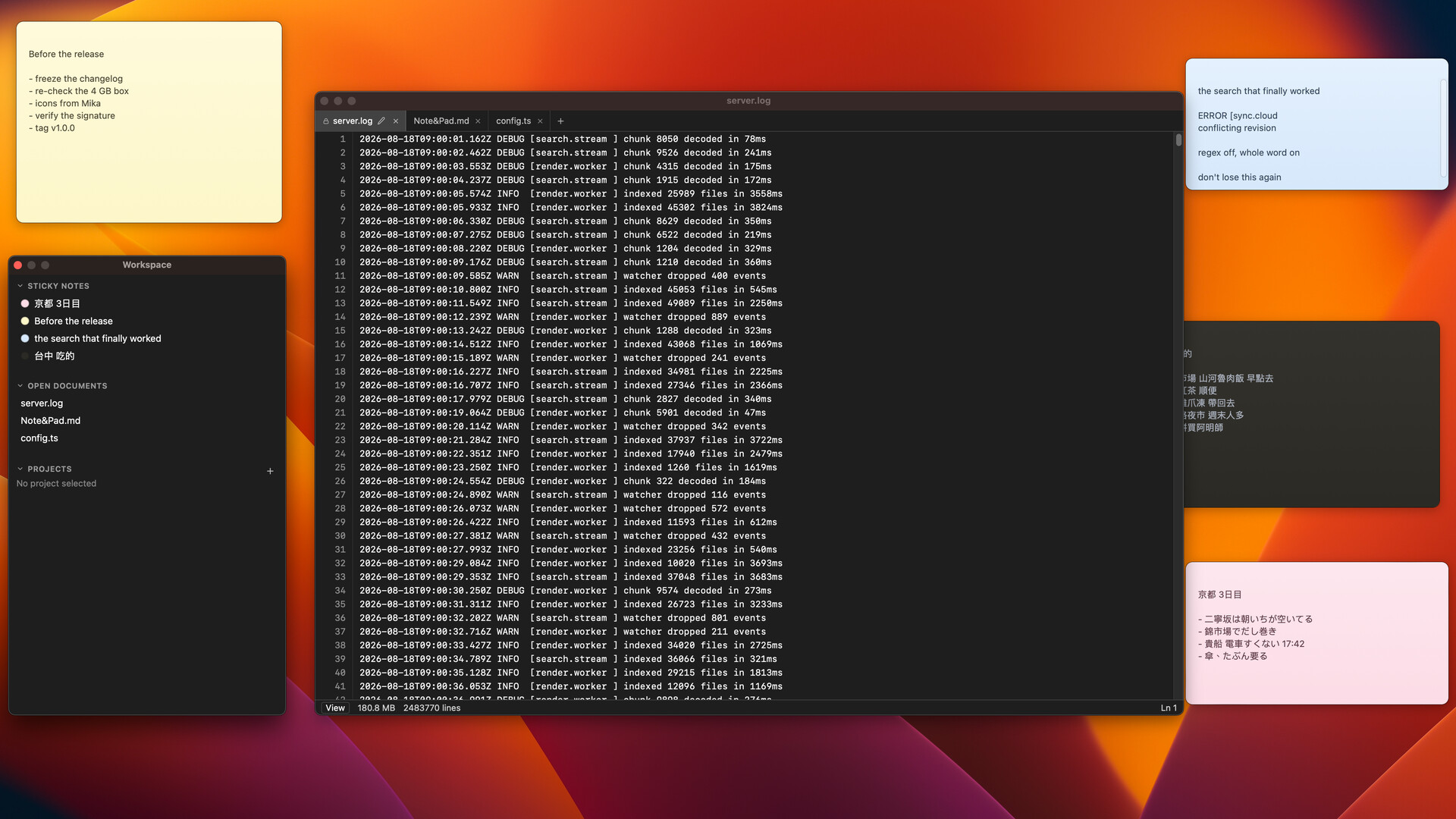Open the 京都 3日目 sticky note in Workspace
The image size is (1456, 819).
click(147, 303)
